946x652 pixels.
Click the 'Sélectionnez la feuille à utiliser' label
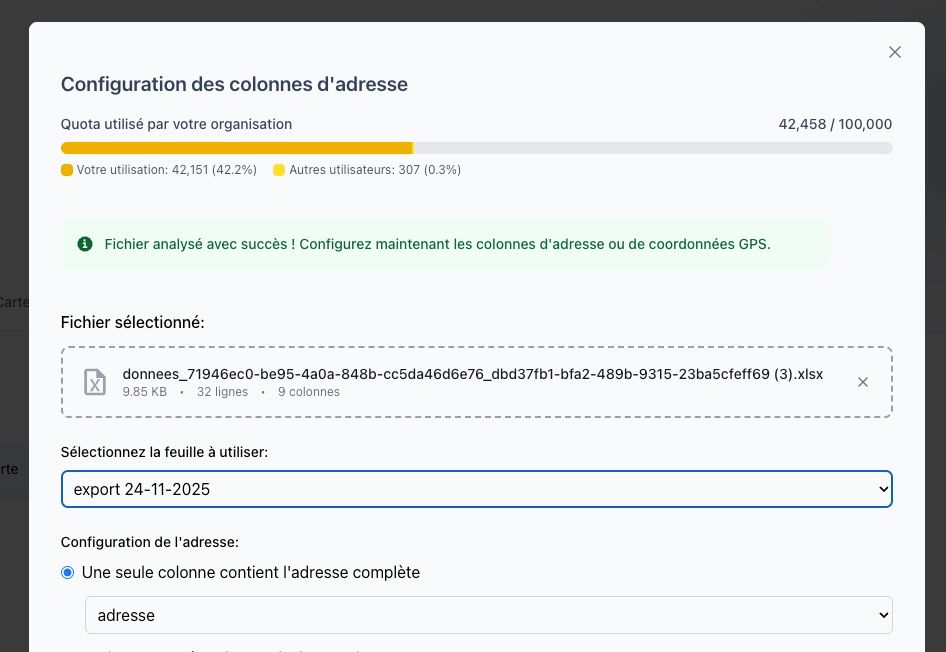coord(164,452)
